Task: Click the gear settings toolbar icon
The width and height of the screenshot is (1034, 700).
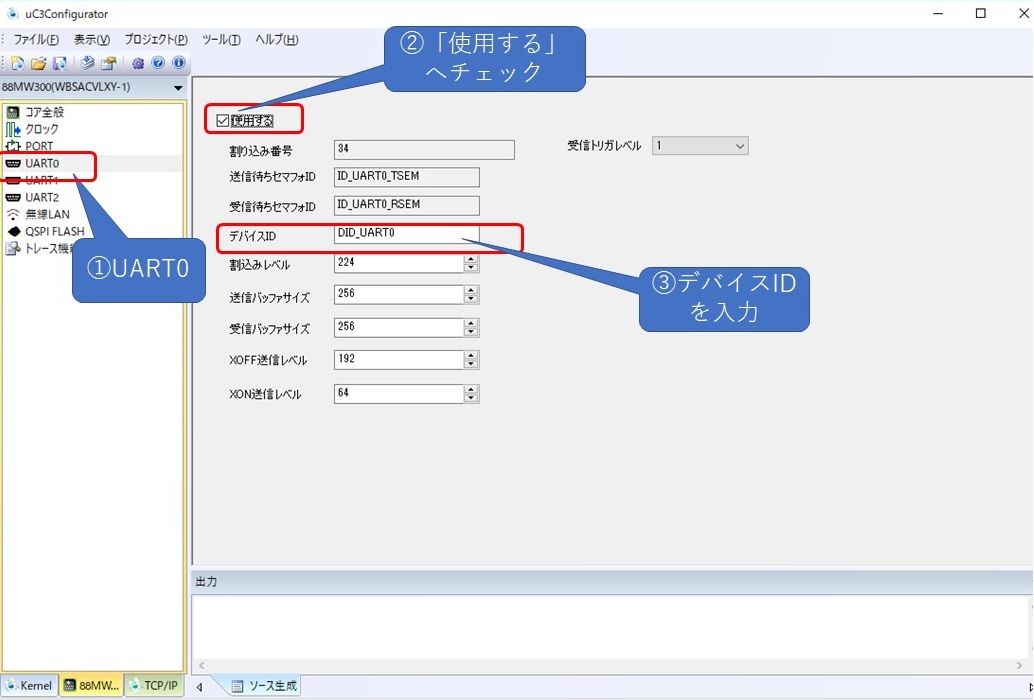Action: click(138, 63)
